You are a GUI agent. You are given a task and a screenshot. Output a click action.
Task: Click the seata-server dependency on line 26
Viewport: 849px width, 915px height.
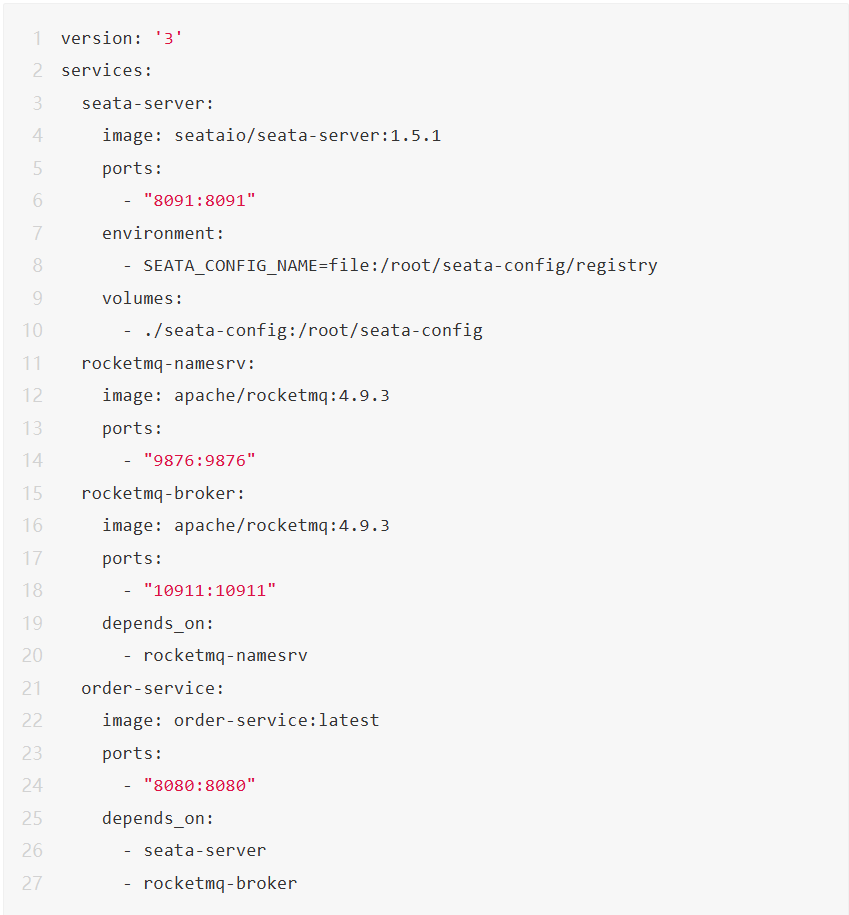pos(204,850)
